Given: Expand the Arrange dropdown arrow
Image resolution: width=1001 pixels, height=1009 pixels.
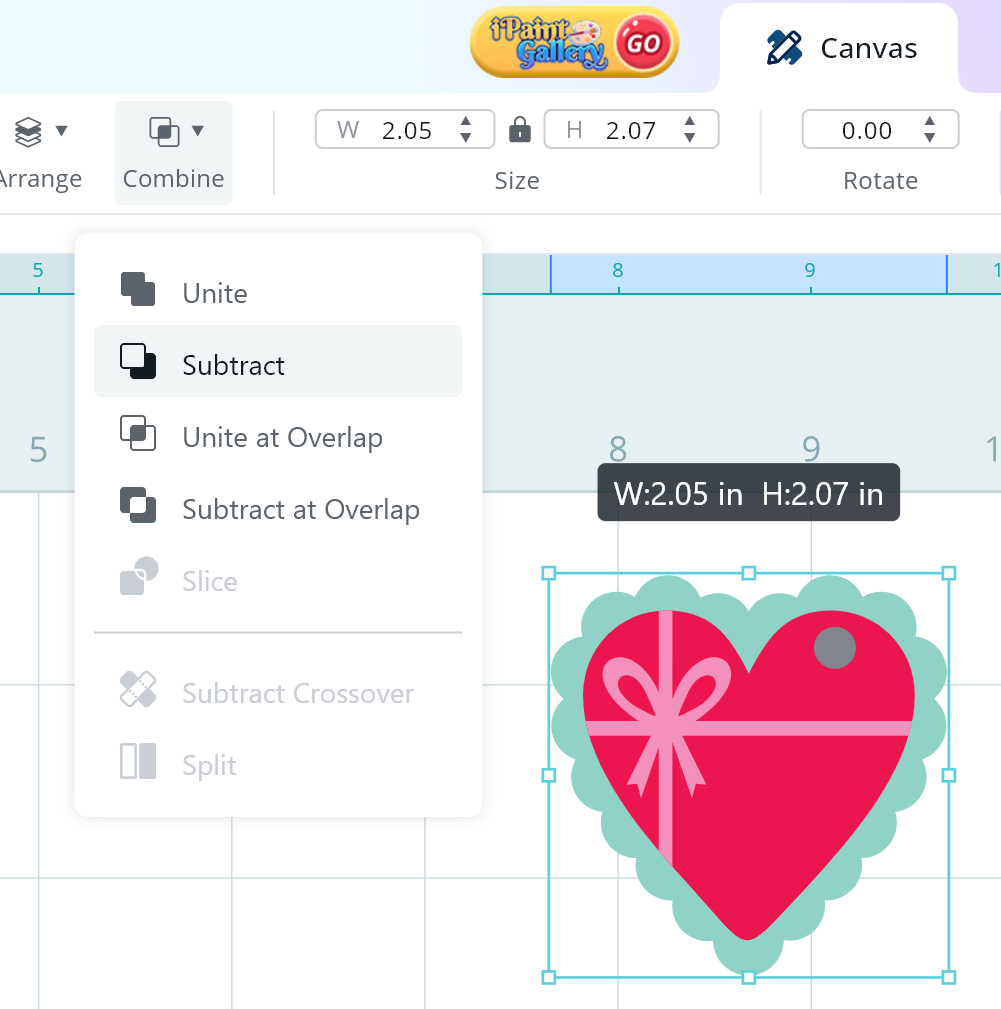Looking at the screenshot, I should [61, 131].
